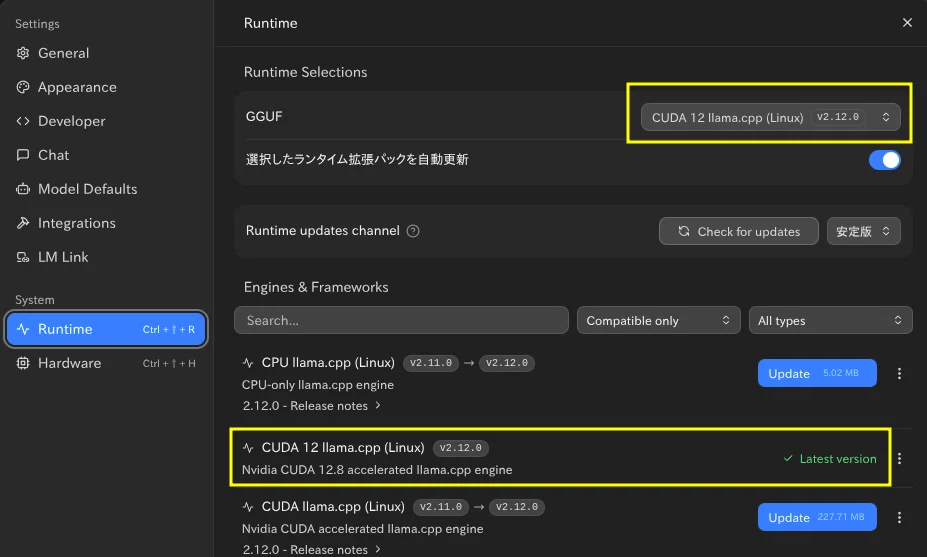This screenshot has width=927, height=557.
Task: Click the engines Search field
Action: point(401,320)
